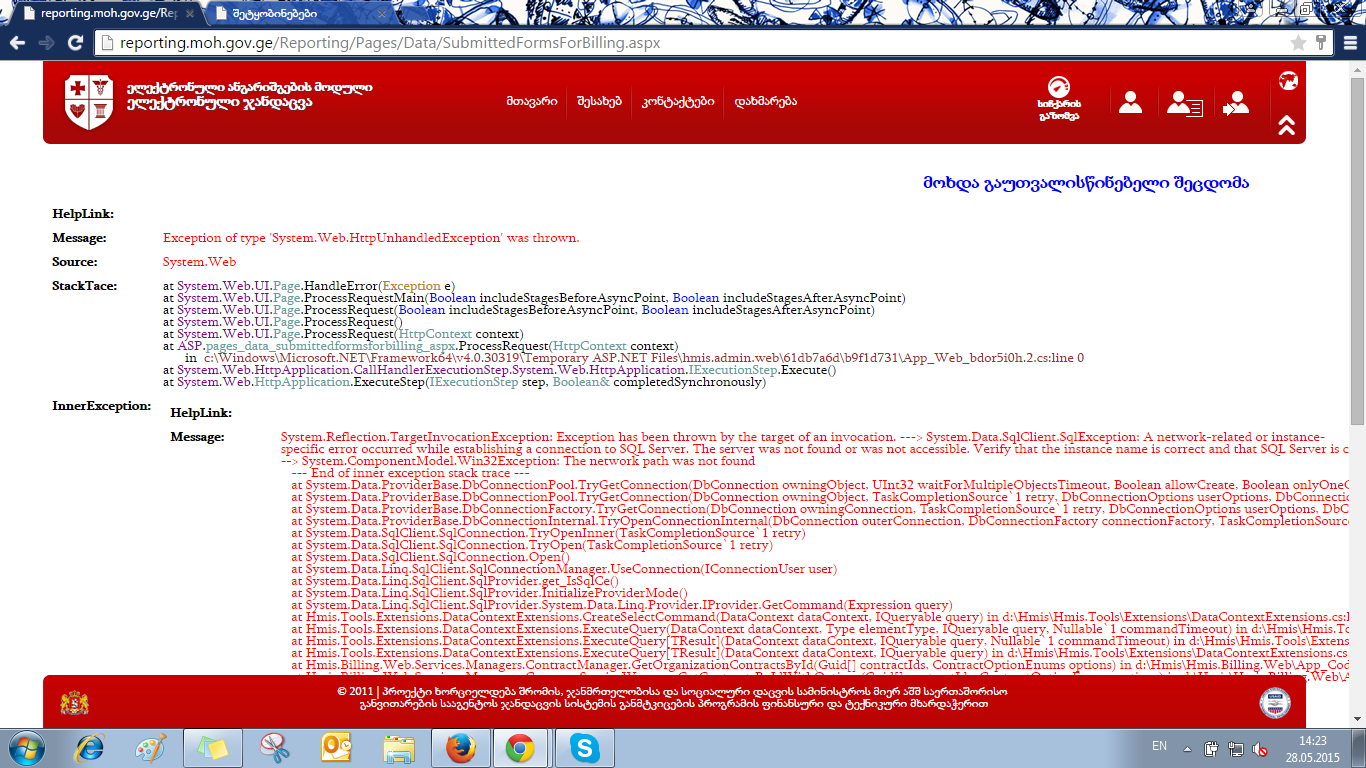Viewport: 1366px width, 768px height.
Task: Open the შესახებ menu item
Action: 598,102
